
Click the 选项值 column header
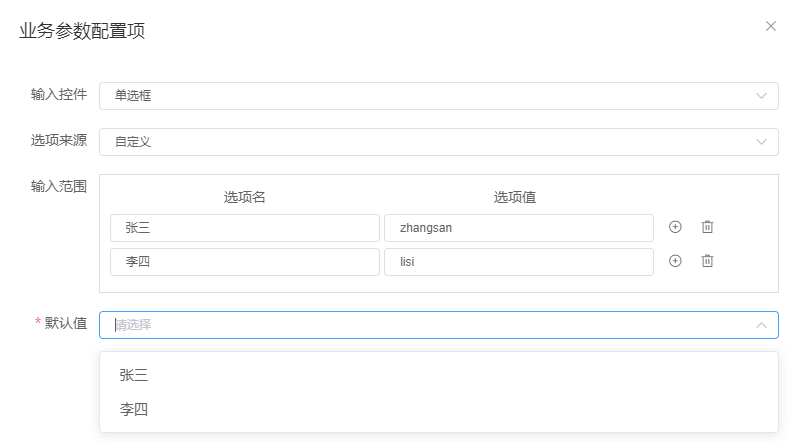click(x=515, y=197)
